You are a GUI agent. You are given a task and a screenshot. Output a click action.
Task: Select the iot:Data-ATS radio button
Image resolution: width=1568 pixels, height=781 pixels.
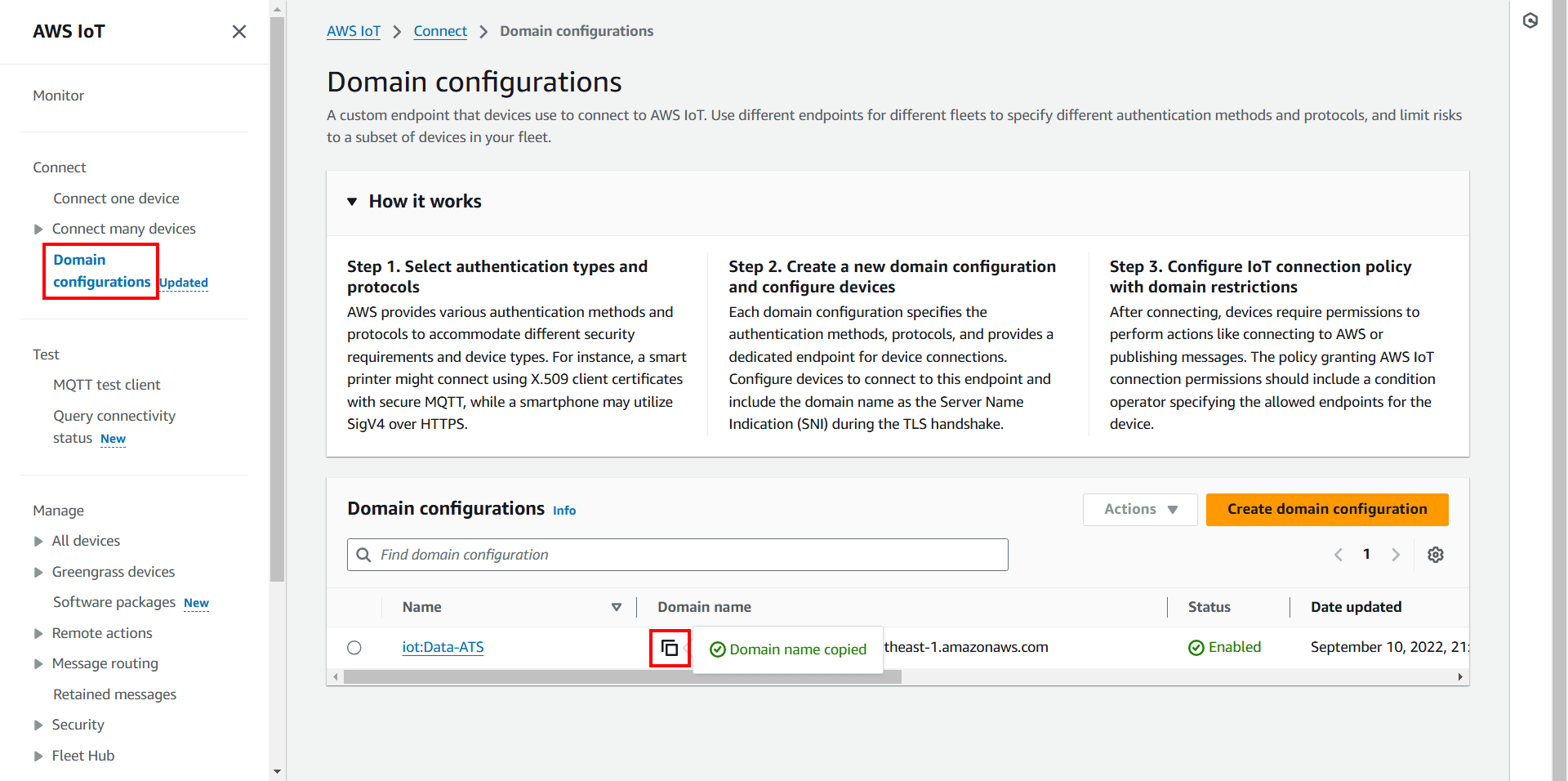(354, 648)
